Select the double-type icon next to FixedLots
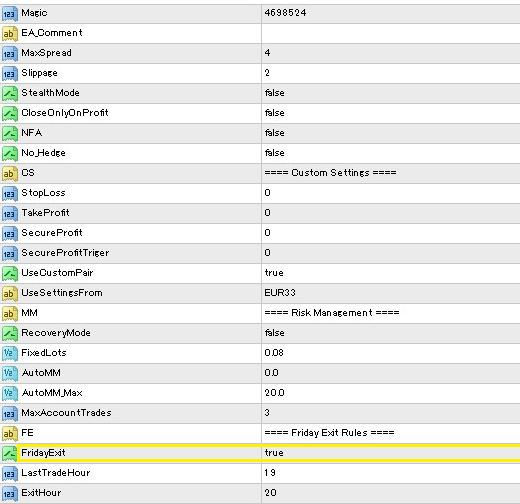 click(9, 354)
